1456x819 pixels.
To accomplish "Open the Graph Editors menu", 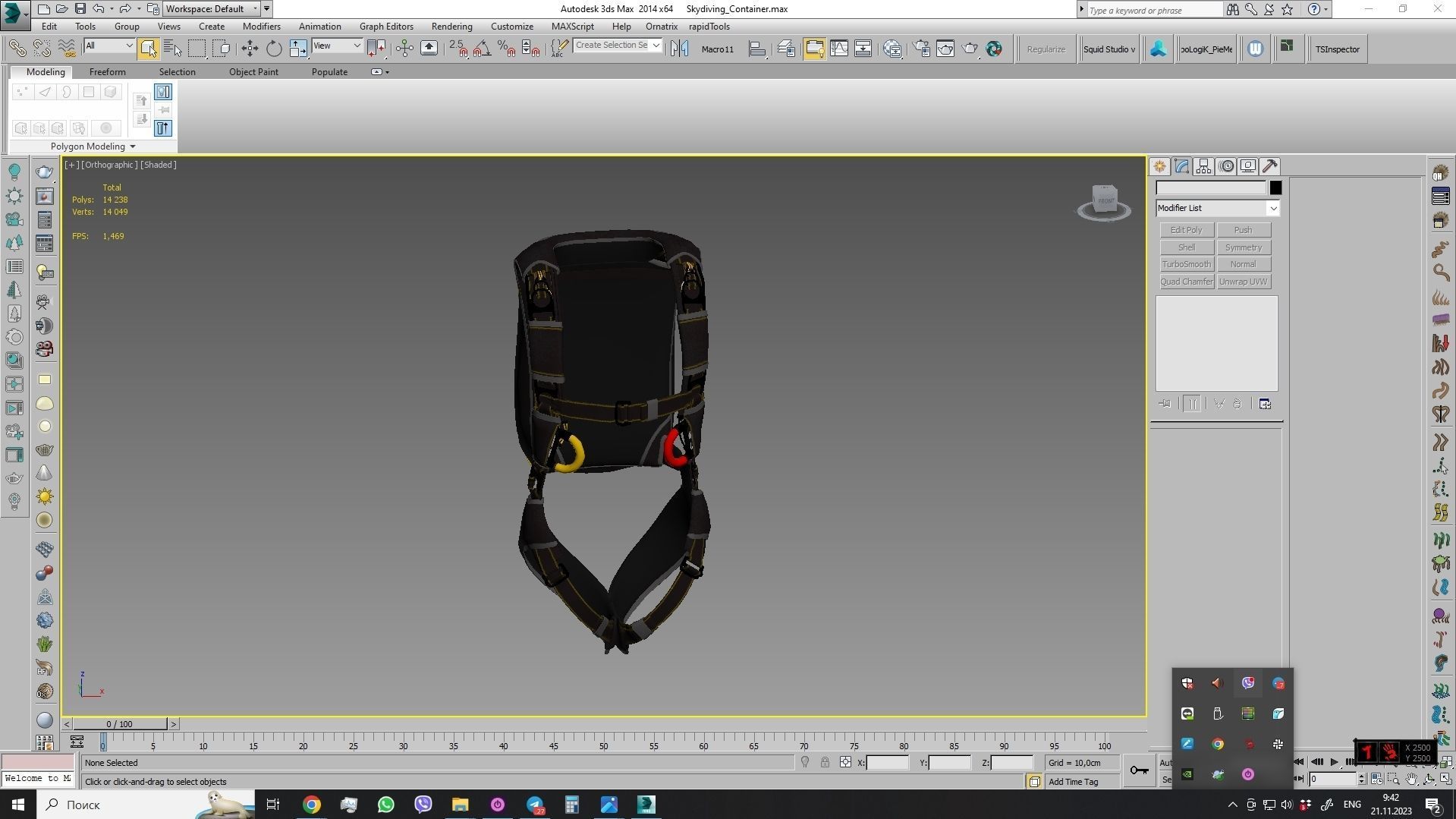I will coord(386,27).
